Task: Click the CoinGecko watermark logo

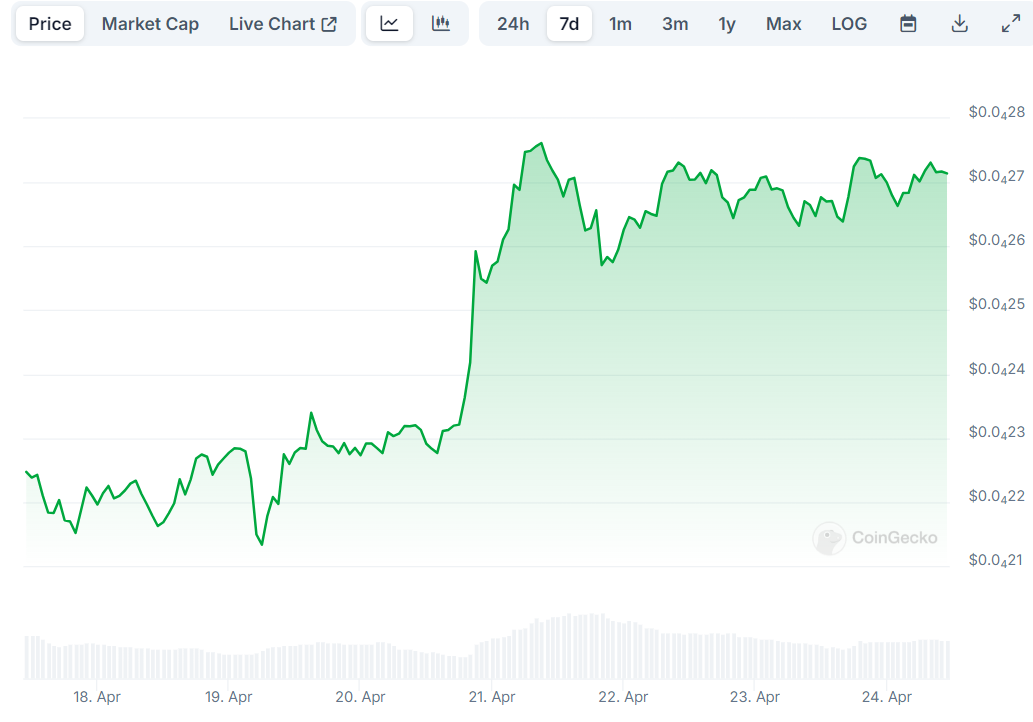Action: click(x=829, y=538)
